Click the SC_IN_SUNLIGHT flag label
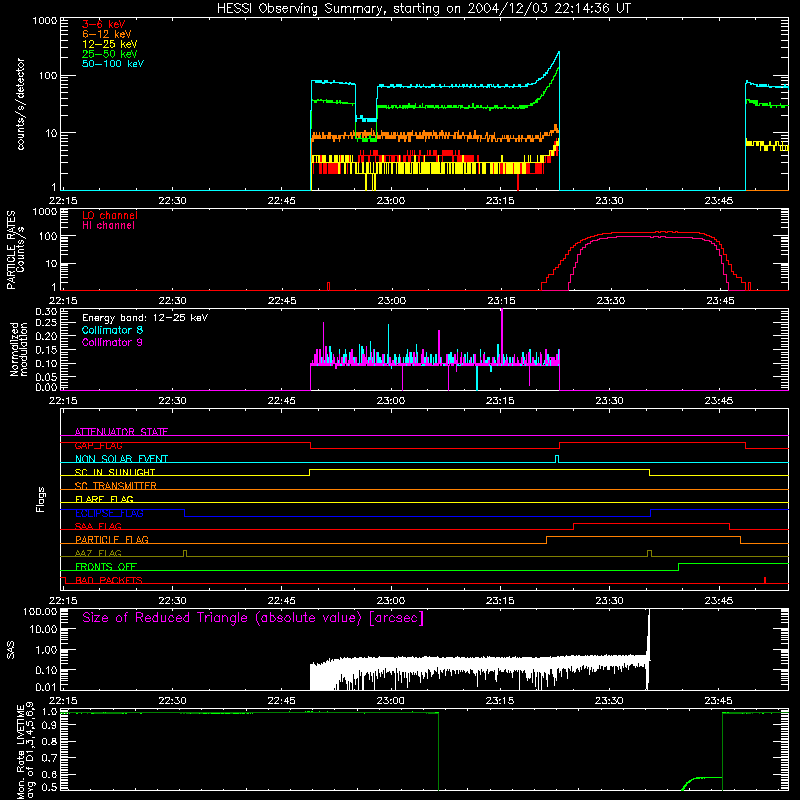This screenshot has height=800, width=800. [115, 472]
